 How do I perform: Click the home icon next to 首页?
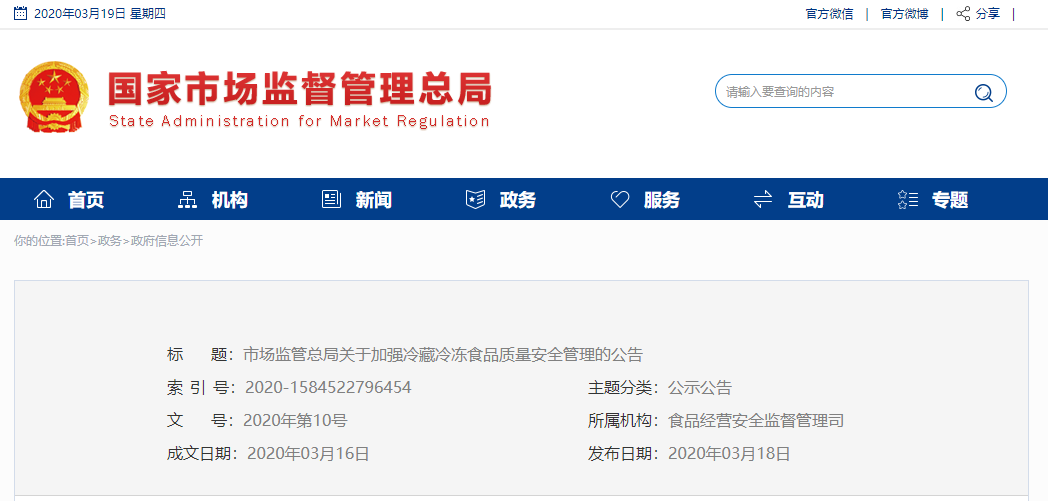[x=44, y=199]
